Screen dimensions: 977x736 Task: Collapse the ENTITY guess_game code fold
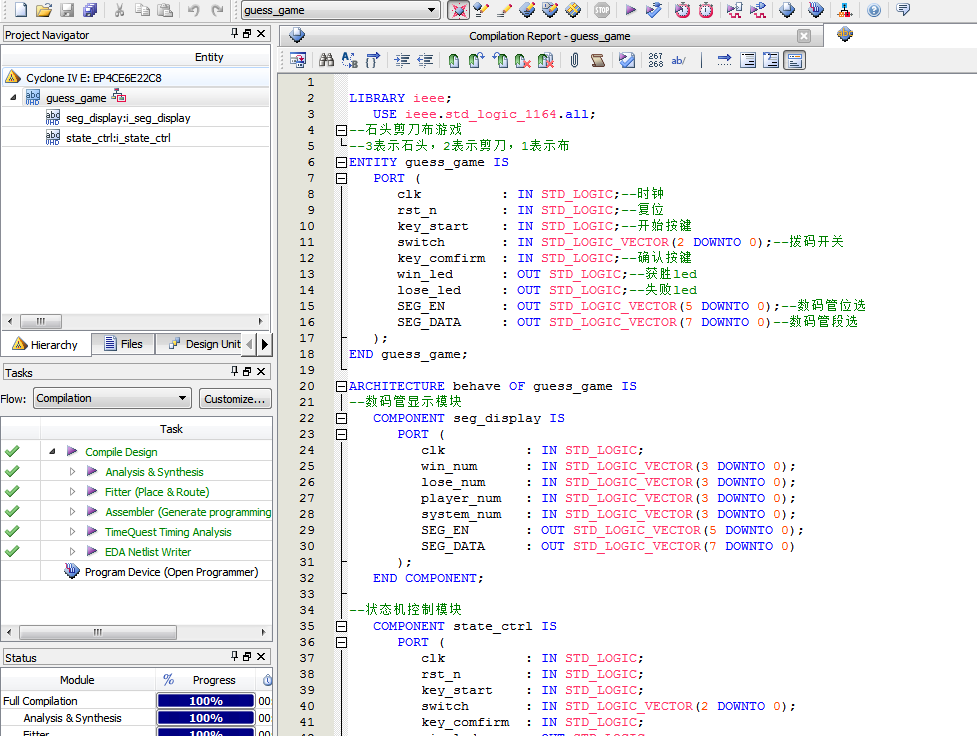click(x=341, y=162)
